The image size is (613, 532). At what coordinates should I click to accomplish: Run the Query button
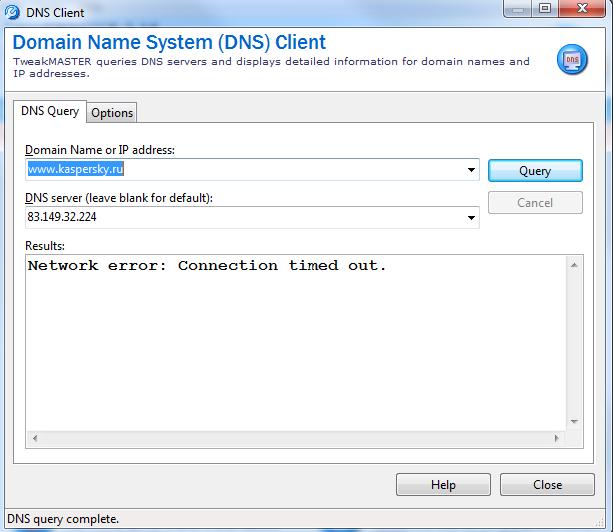pyautogui.click(x=535, y=170)
